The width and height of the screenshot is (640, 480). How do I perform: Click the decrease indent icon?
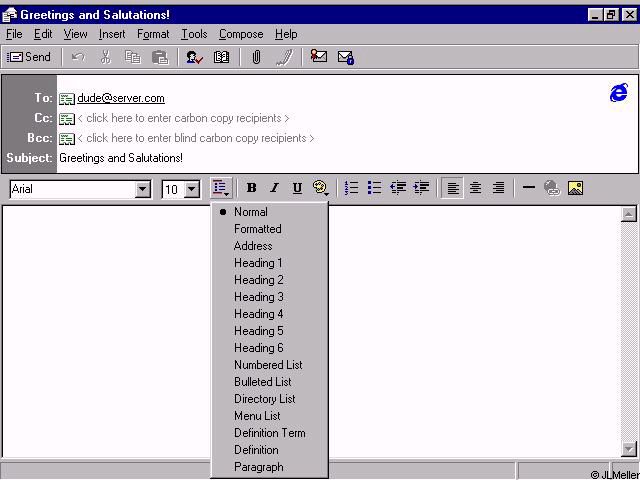pyautogui.click(x=398, y=188)
